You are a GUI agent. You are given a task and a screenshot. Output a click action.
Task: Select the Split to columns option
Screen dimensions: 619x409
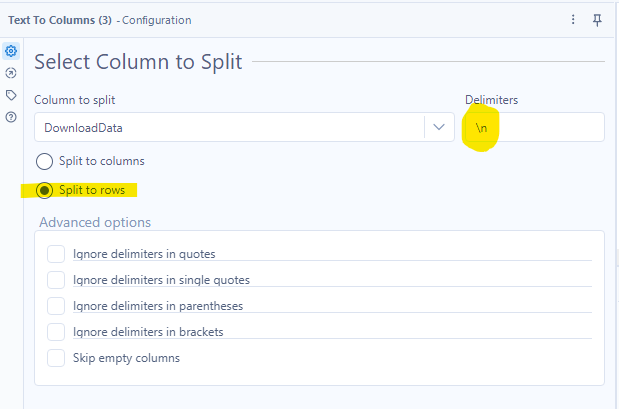(44, 161)
